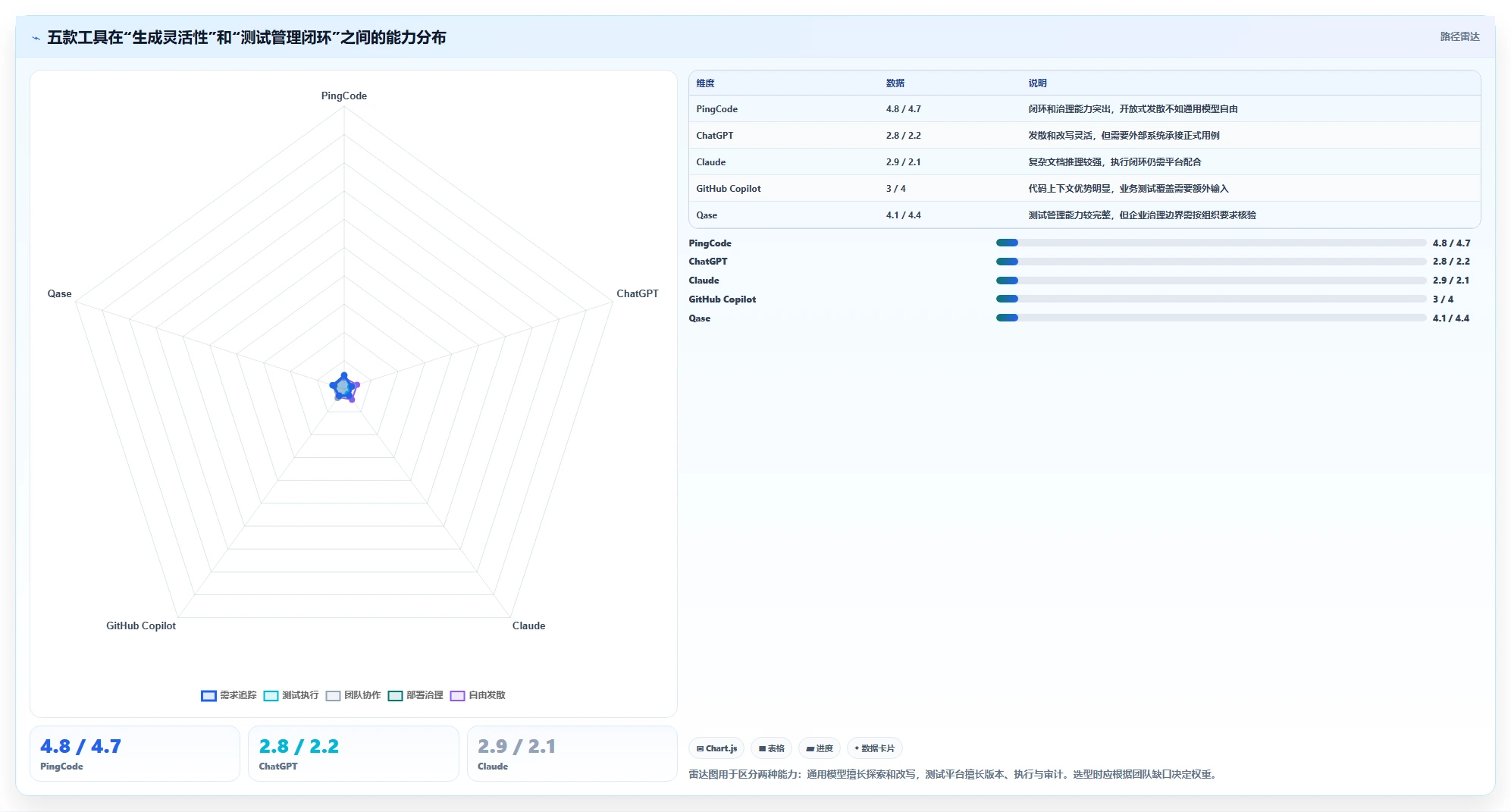
Task: Click the 2.8 / 2.2 value beside the ChatGPT bar
Action: (x=1451, y=262)
